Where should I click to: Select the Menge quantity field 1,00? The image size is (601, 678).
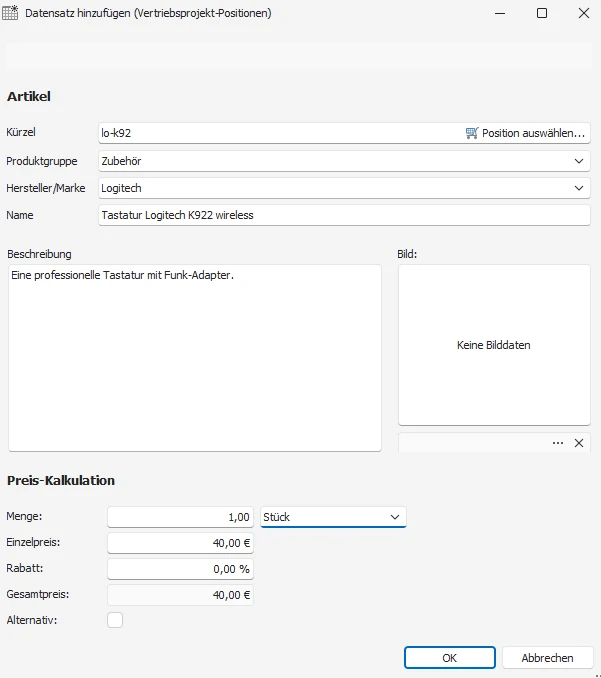click(180, 517)
